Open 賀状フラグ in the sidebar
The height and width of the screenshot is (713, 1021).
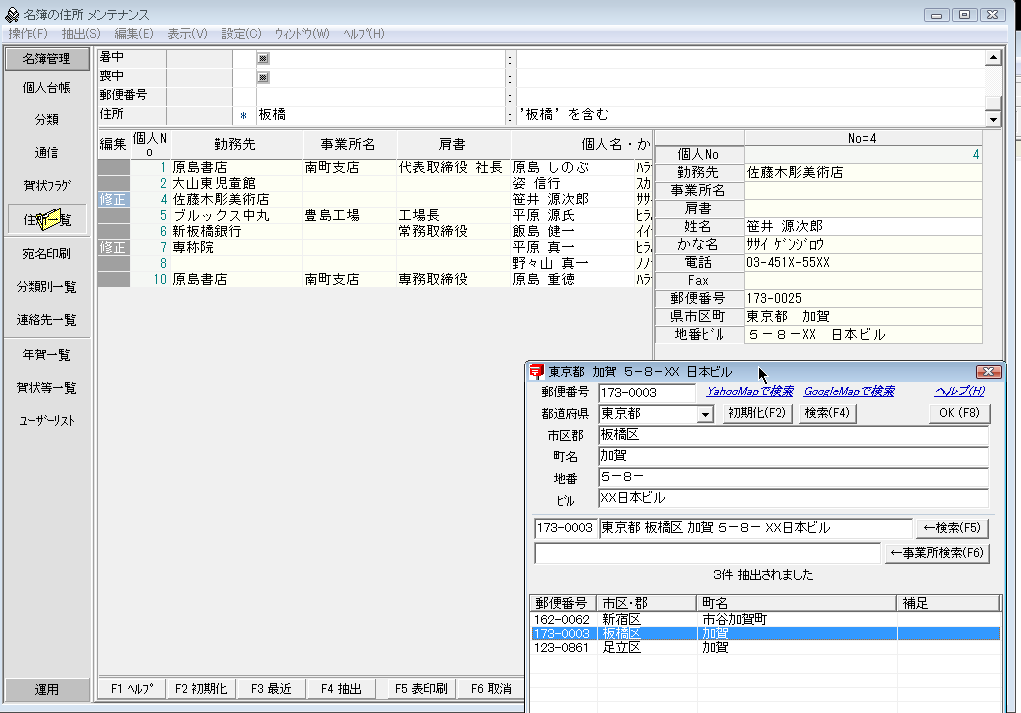click(x=47, y=186)
